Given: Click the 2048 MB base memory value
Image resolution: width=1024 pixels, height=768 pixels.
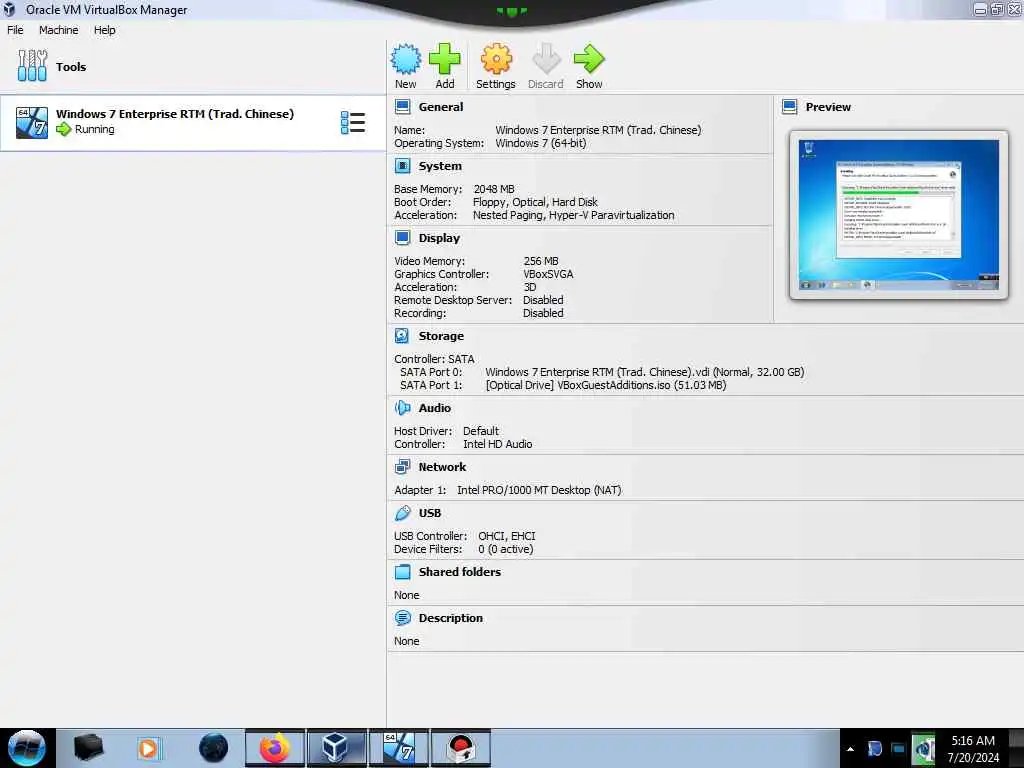Looking at the screenshot, I should [x=494, y=189].
